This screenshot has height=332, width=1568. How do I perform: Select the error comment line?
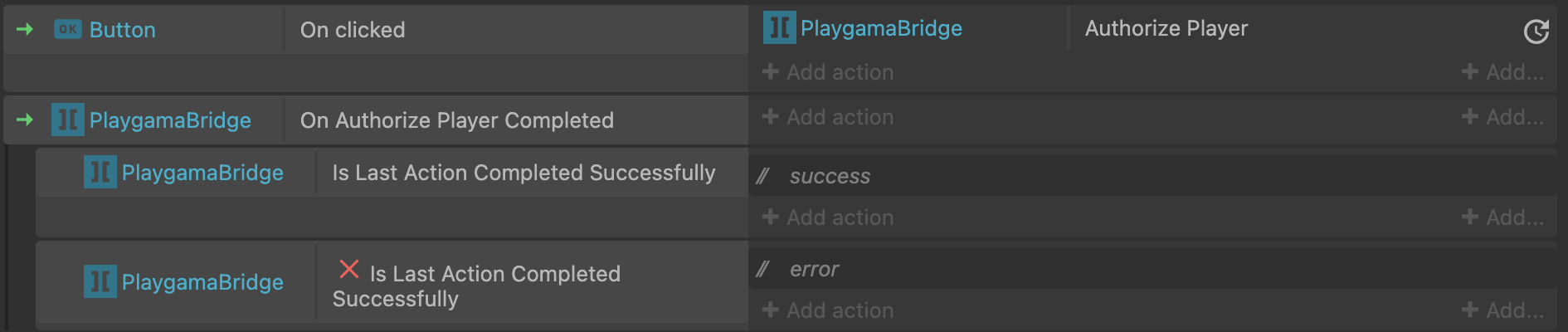pos(814,269)
